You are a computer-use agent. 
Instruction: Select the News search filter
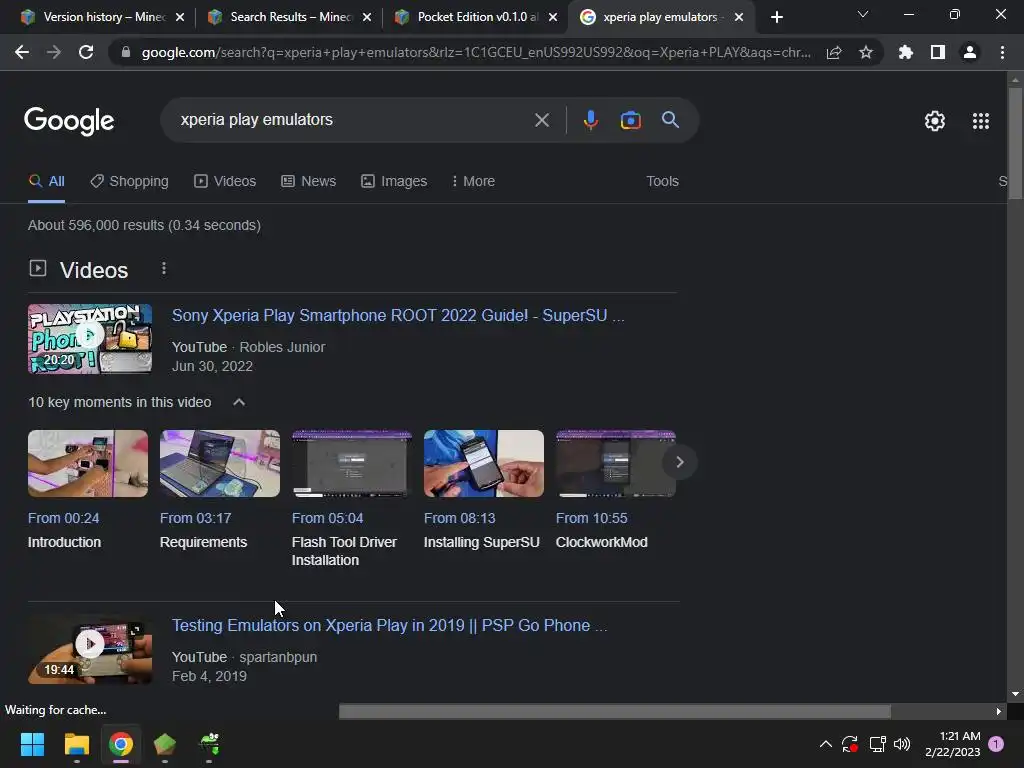(308, 181)
